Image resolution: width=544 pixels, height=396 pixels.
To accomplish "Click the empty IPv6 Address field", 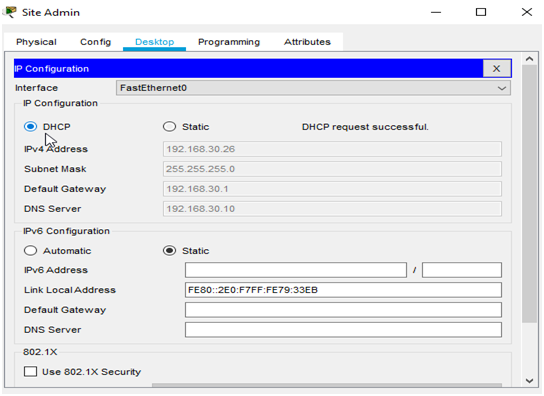I will (x=296, y=270).
